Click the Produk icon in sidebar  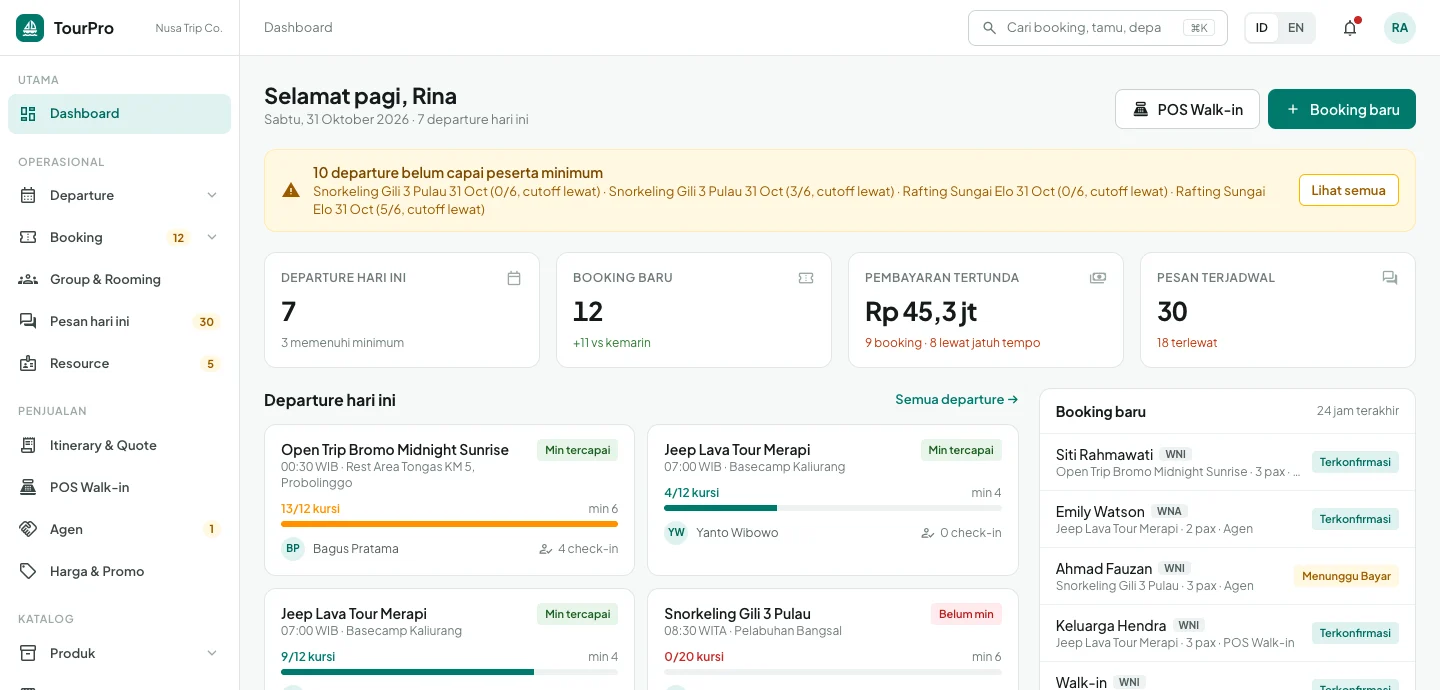click(x=28, y=653)
